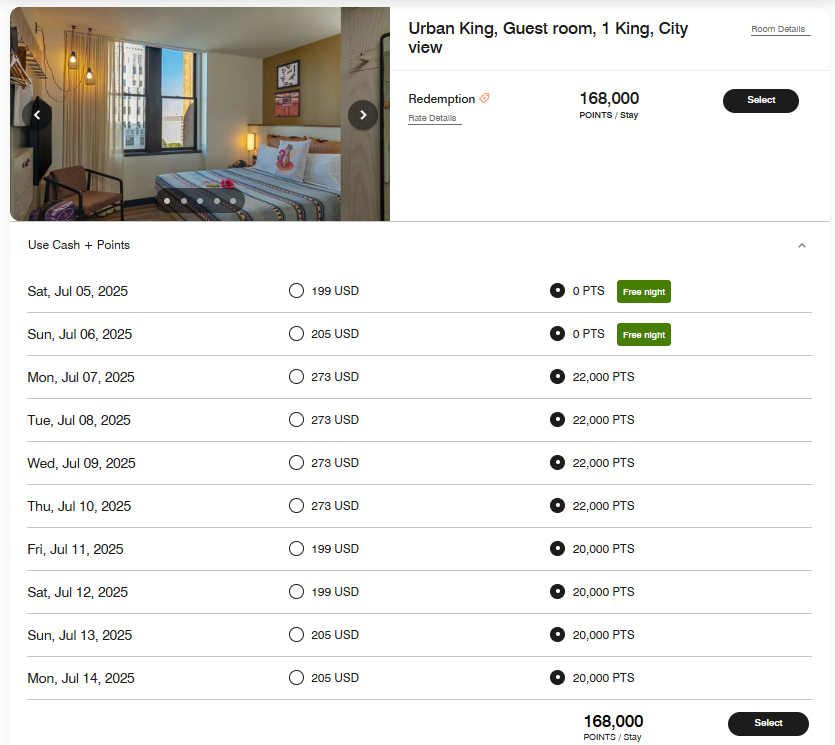Click the Free night badge for Sat, Jul 05
Image resolution: width=835 pixels, height=745 pixels.
click(643, 291)
